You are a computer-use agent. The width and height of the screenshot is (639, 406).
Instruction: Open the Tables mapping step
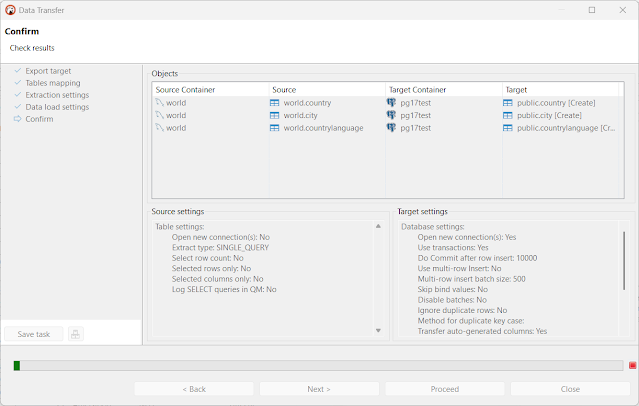tap(53, 83)
